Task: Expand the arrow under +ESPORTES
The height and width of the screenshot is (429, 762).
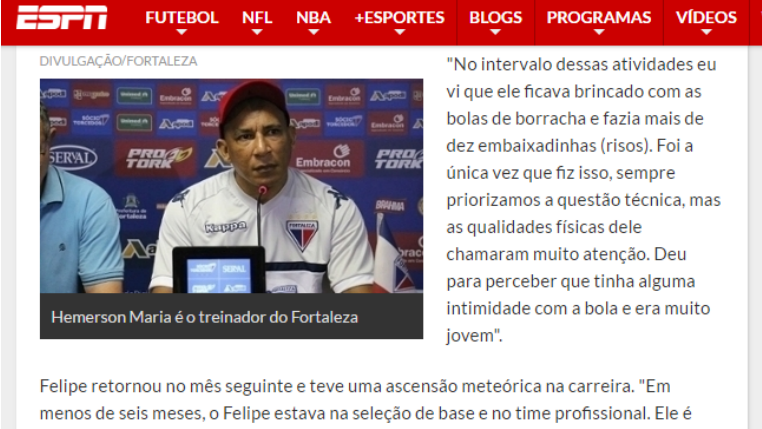Action: pyautogui.click(x=399, y=32)
